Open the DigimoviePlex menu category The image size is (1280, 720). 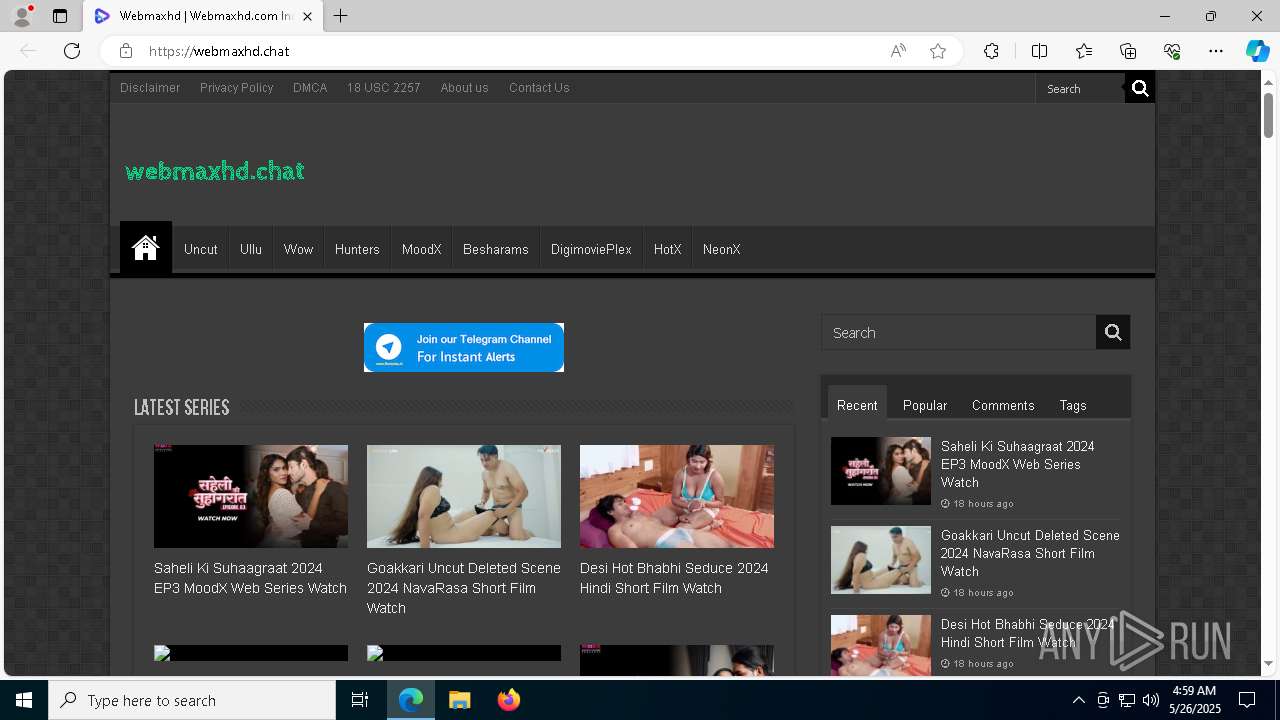pyautogui.click(x=591, y=249)
